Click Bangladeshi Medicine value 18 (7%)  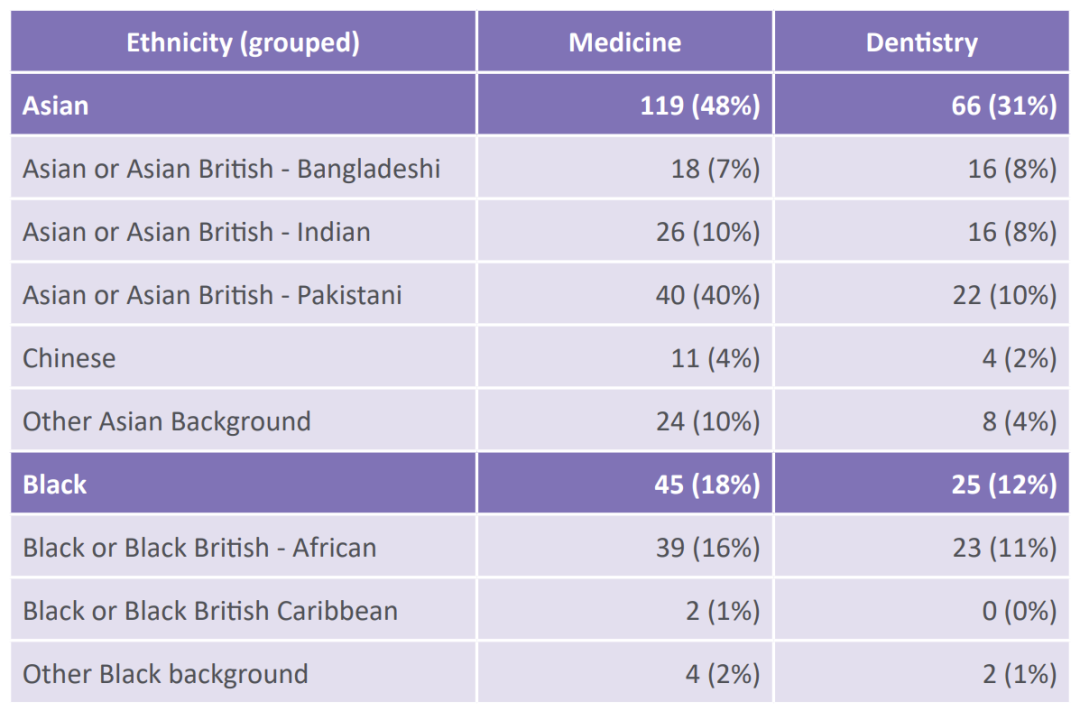715,168
